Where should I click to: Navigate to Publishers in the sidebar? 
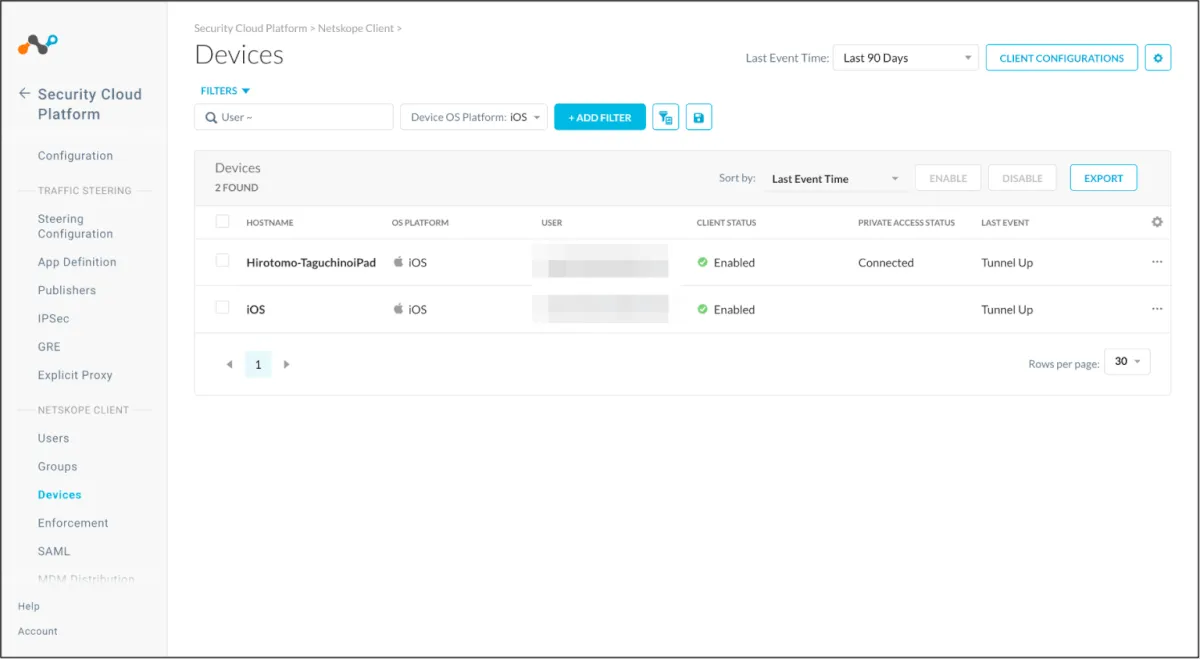(66, 290)
